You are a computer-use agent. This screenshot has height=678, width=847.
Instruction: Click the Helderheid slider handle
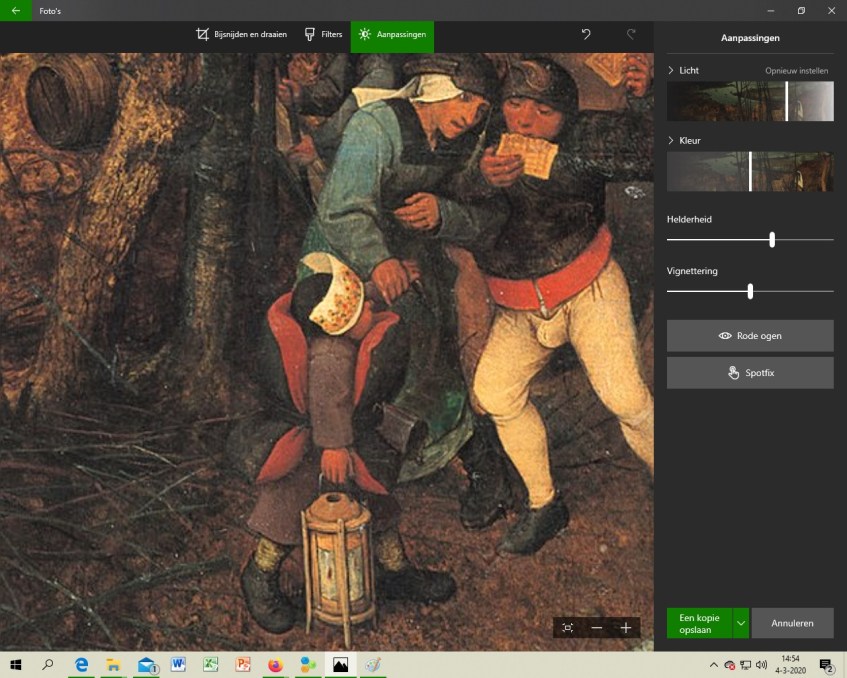pos(772,240)
